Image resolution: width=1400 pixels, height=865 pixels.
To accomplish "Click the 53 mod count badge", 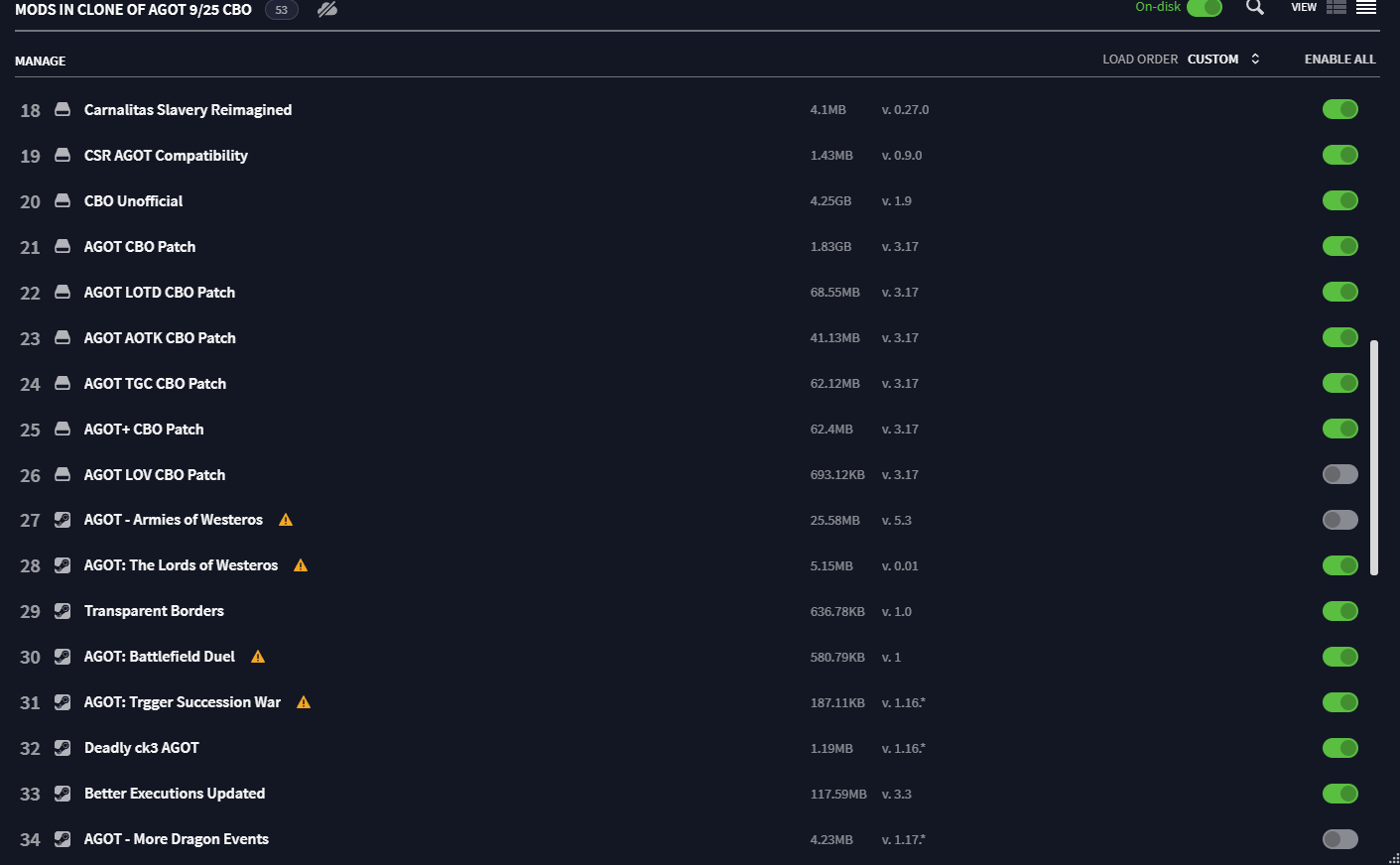I will [282, 10].
